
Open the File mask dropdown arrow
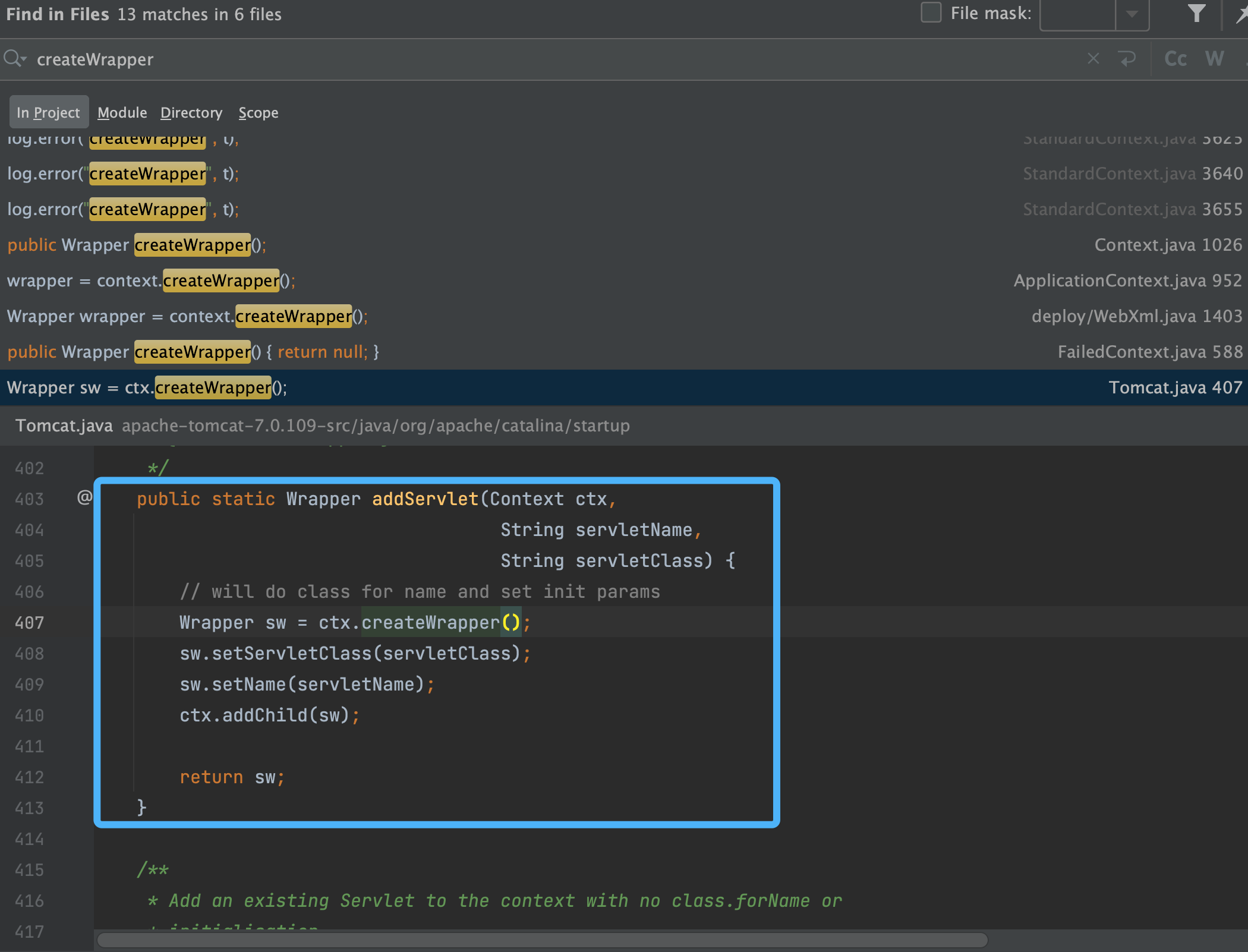tap(1132, 13)
